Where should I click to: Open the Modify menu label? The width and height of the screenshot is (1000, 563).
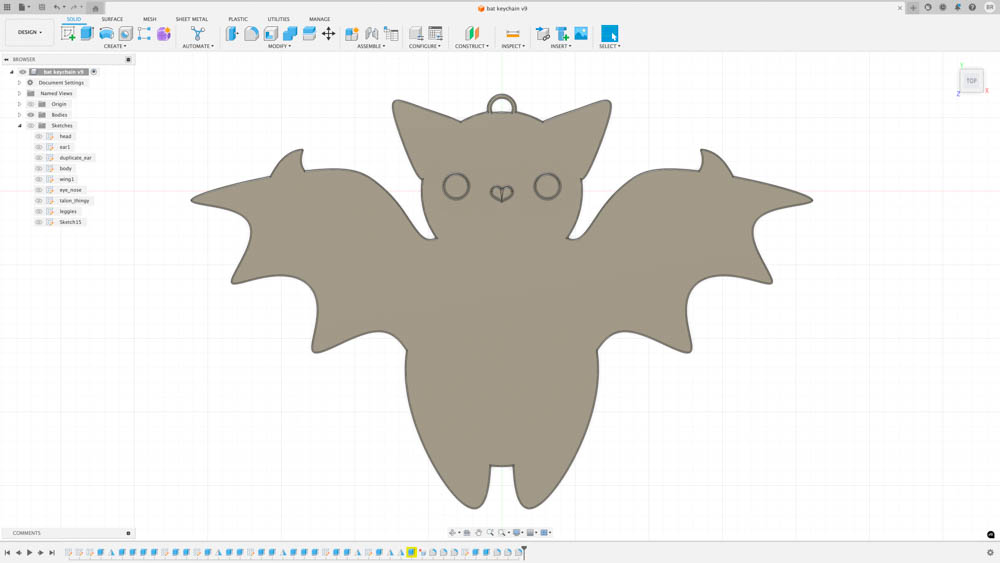tap(279, 46)
